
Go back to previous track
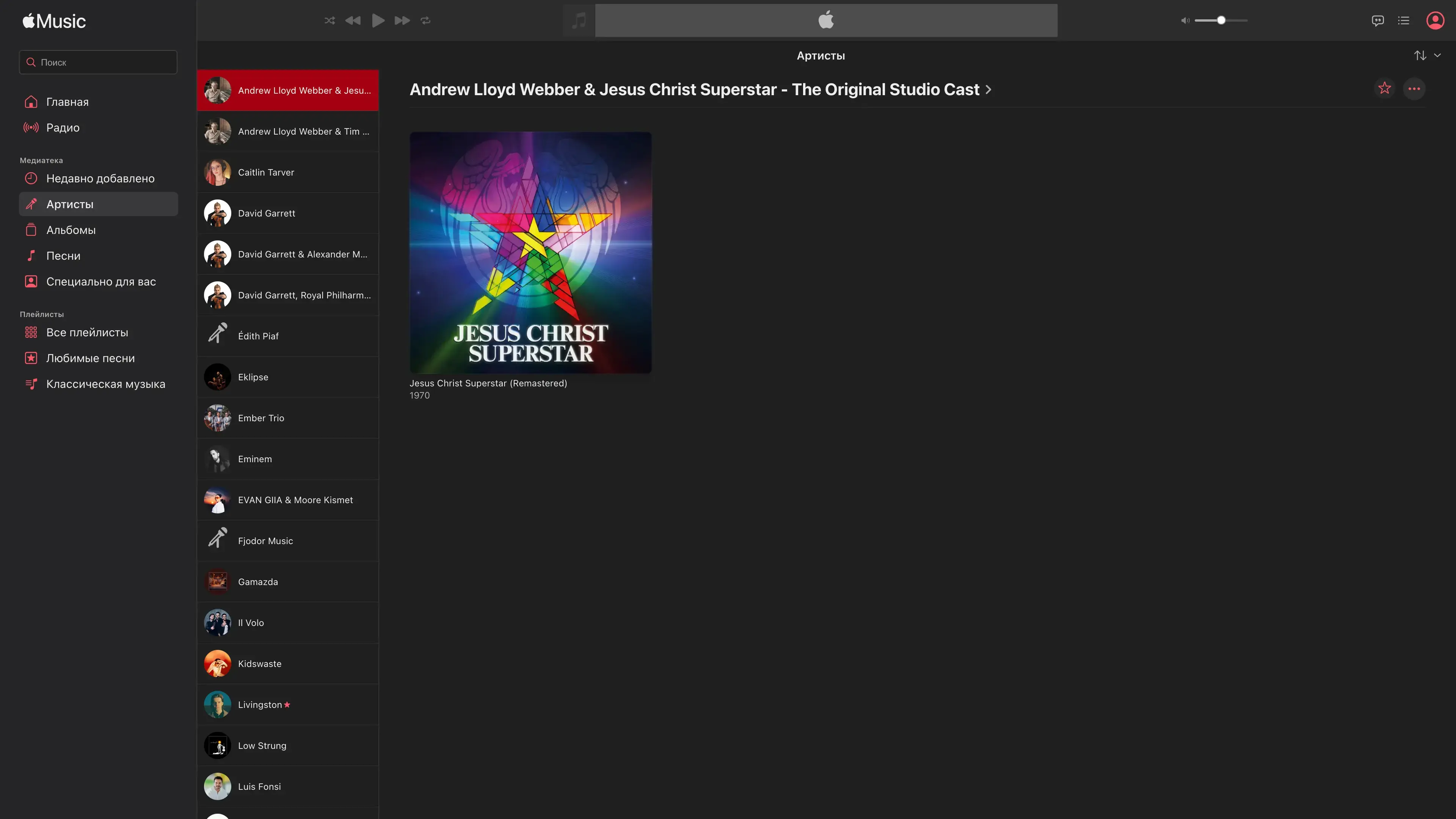coord(353,21)
